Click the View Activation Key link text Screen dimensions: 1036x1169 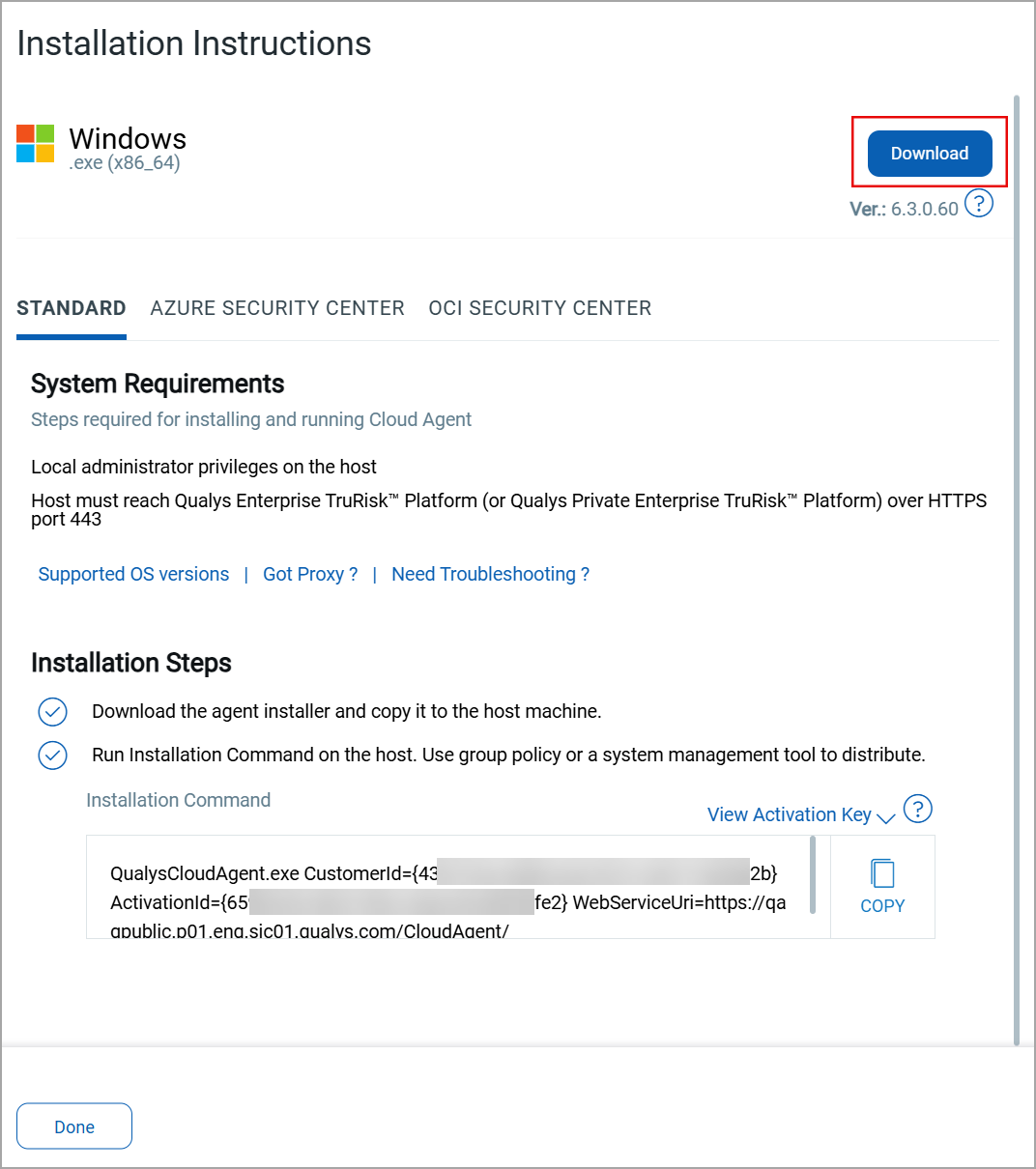coord(789,814)
